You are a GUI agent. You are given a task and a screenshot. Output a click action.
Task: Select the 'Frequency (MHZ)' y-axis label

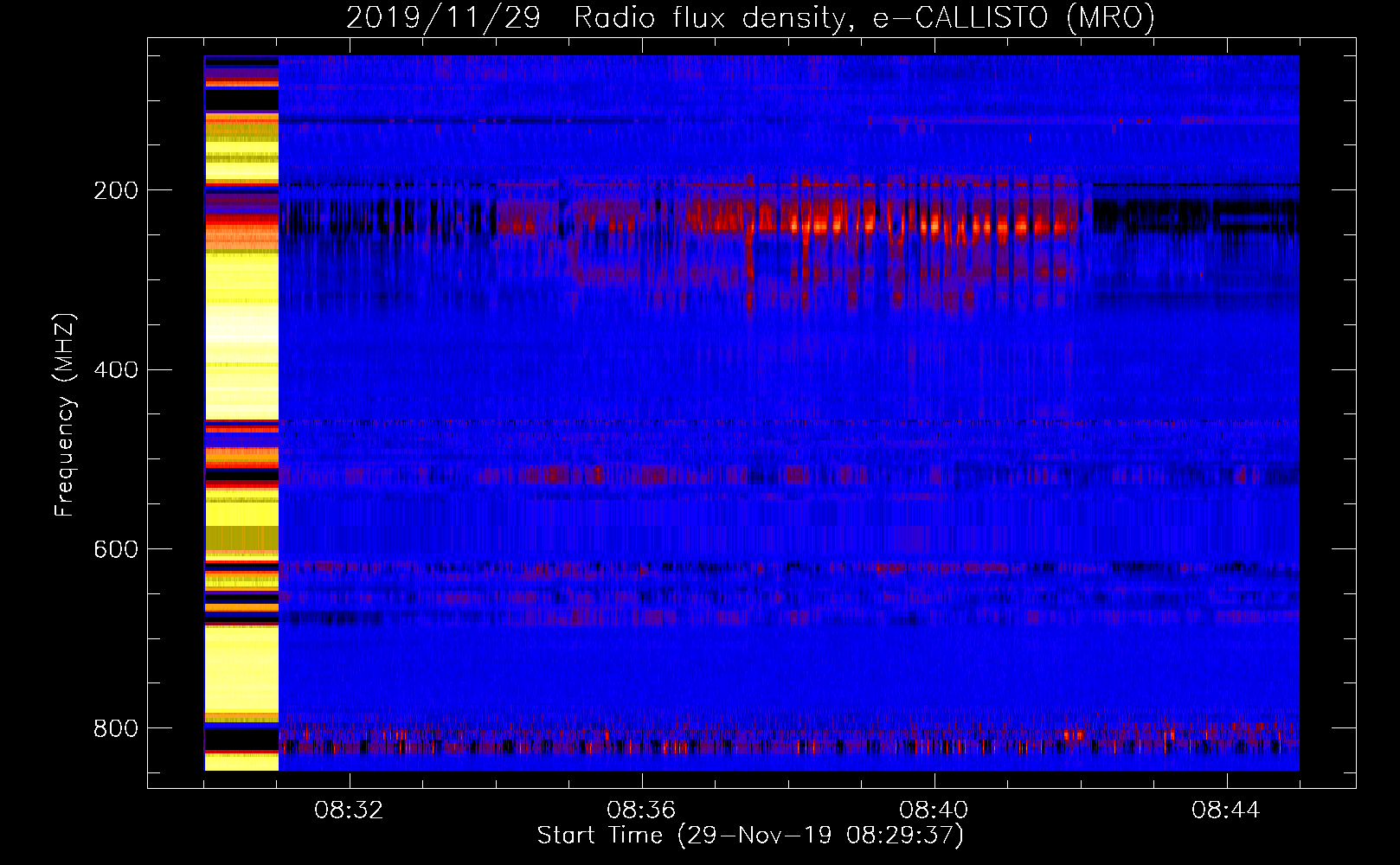coord(65,415)
